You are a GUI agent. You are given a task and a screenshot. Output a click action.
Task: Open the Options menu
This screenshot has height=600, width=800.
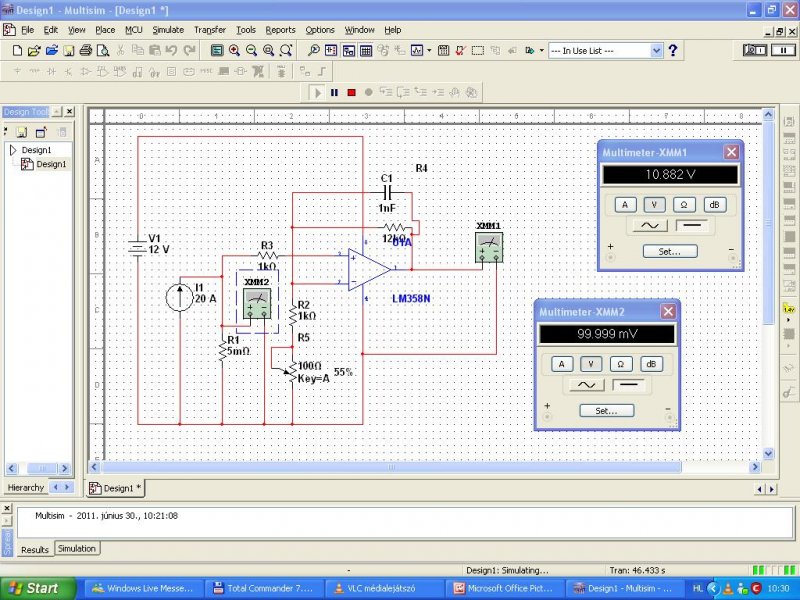click(320, 30)
